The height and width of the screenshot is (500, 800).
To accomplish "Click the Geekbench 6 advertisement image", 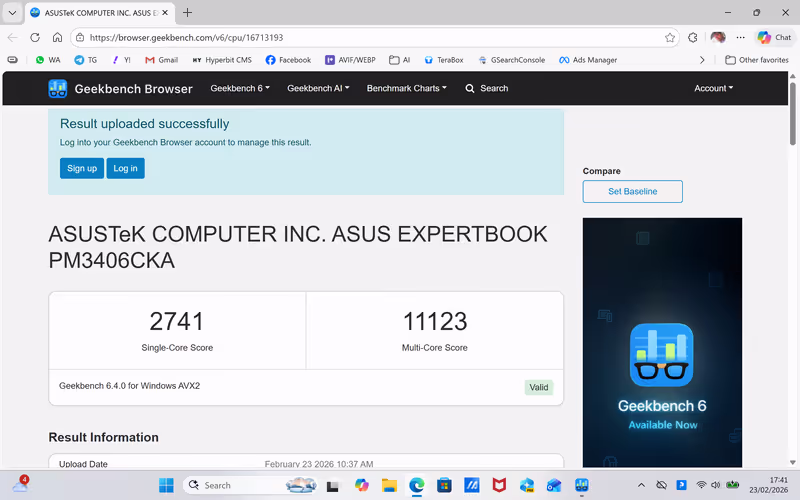I will click(x=662, y=342).
